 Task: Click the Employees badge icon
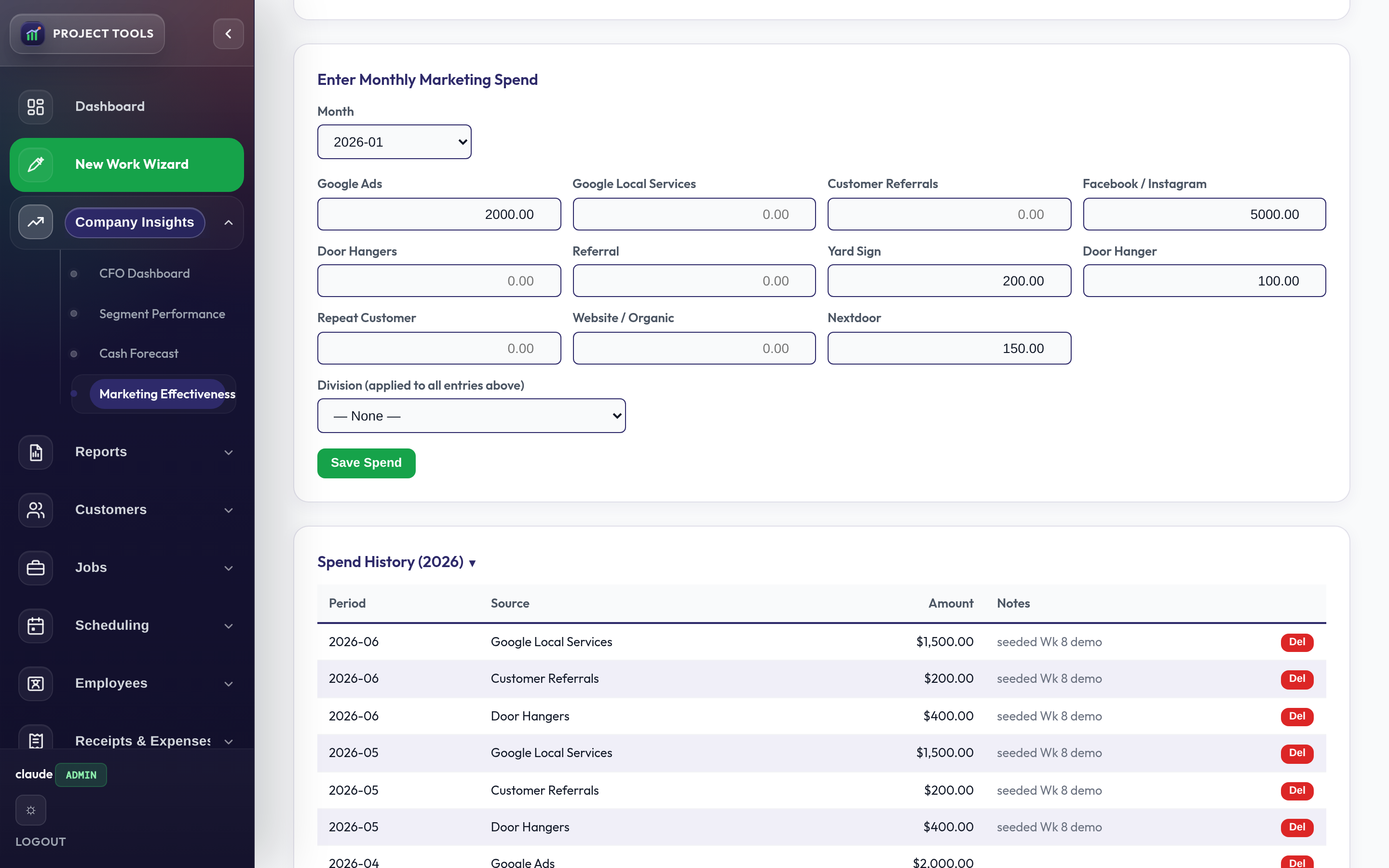pos(36,684)
